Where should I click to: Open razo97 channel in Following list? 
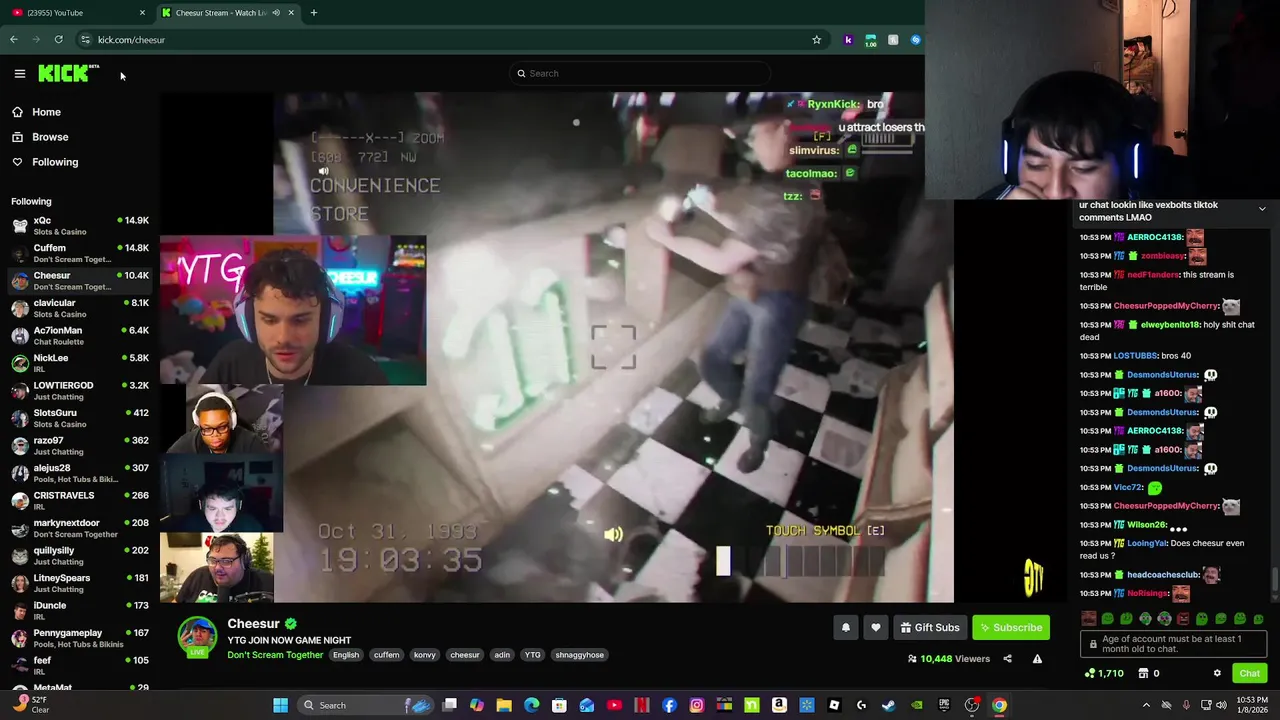[x=80, y=446]
